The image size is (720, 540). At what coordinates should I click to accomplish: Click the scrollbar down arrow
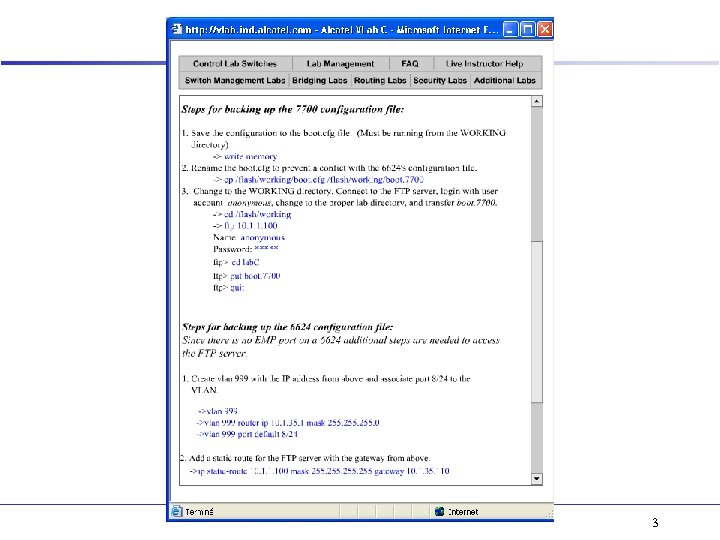(537, 479)
